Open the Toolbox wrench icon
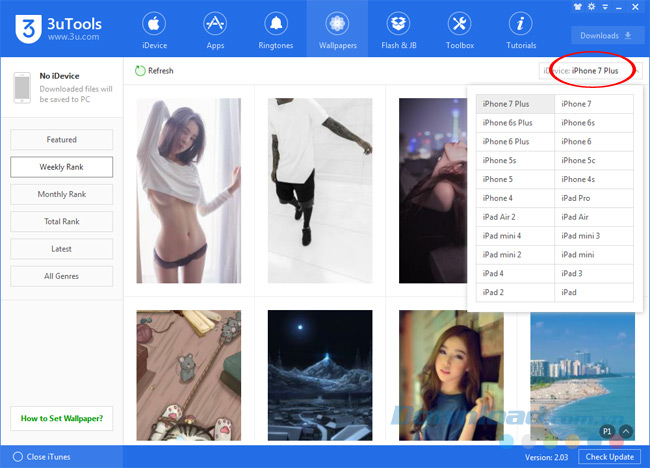The height and width of the screenshot is (468, 650). pyautogui.click(x=459, y=24)
